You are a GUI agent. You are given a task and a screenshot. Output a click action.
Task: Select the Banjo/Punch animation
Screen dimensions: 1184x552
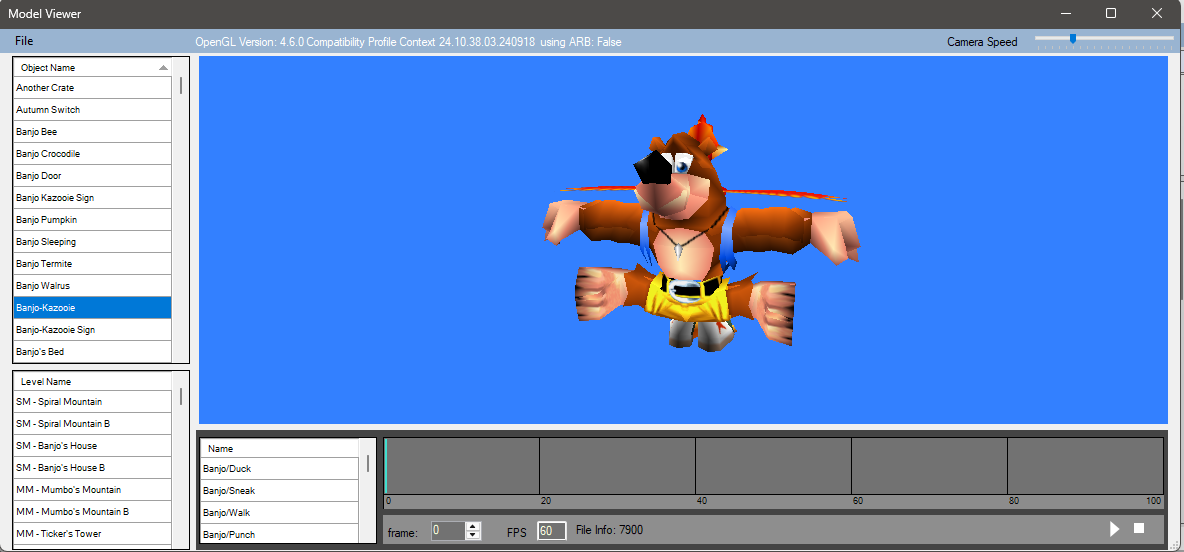click(x=279, y=534)
